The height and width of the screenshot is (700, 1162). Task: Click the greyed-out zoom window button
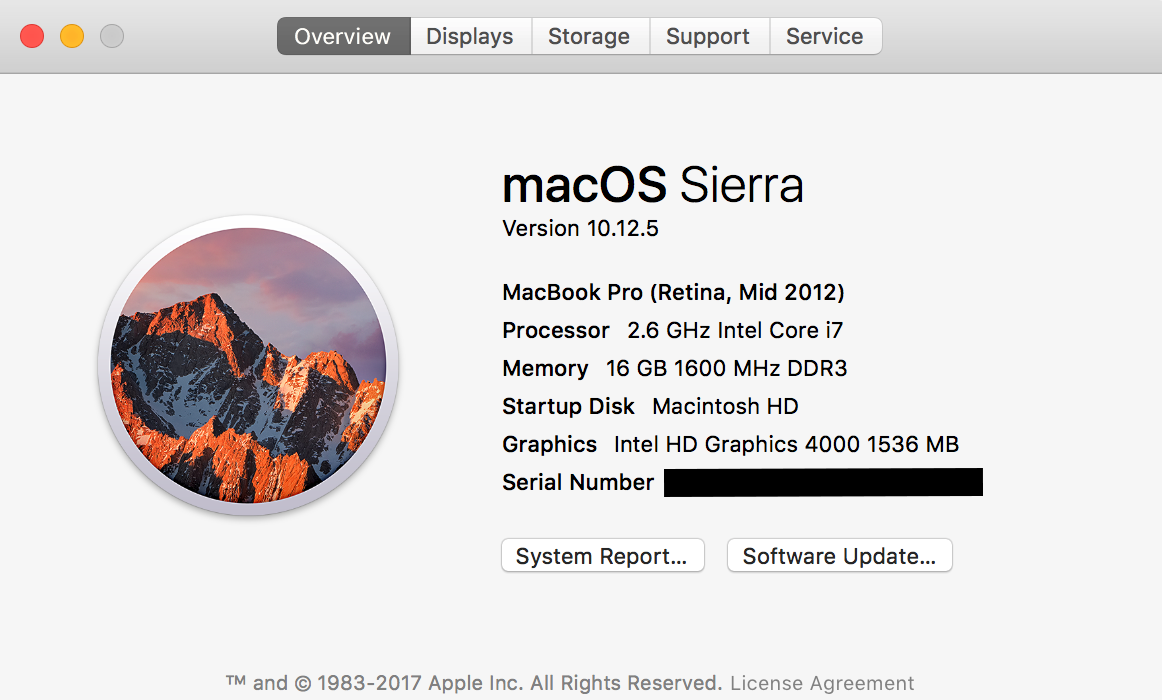(x=112, y=37)
